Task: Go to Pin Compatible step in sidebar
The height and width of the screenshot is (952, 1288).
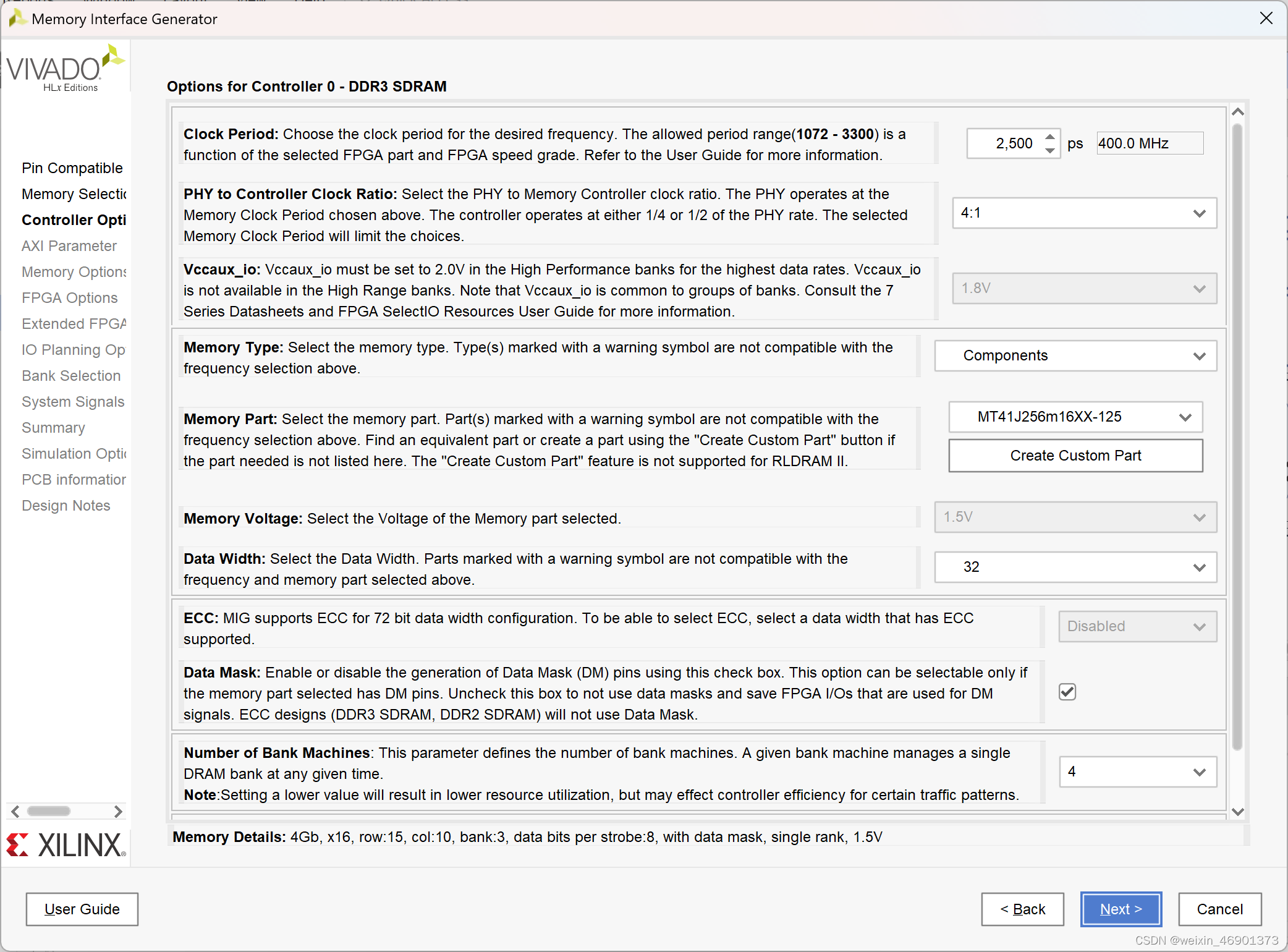Action: [72, 168]
